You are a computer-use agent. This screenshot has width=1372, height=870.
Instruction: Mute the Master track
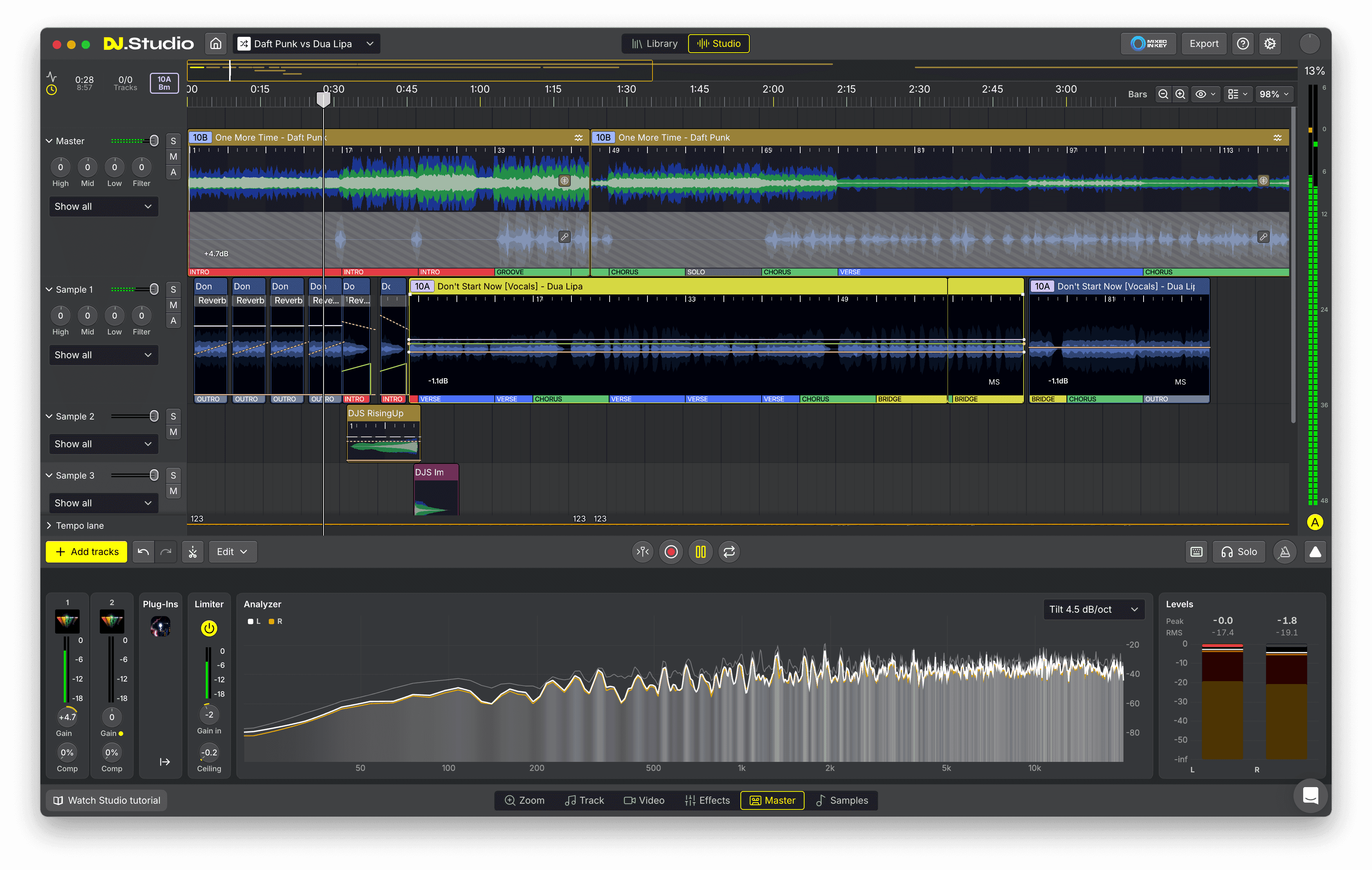[x=173, y=156]
